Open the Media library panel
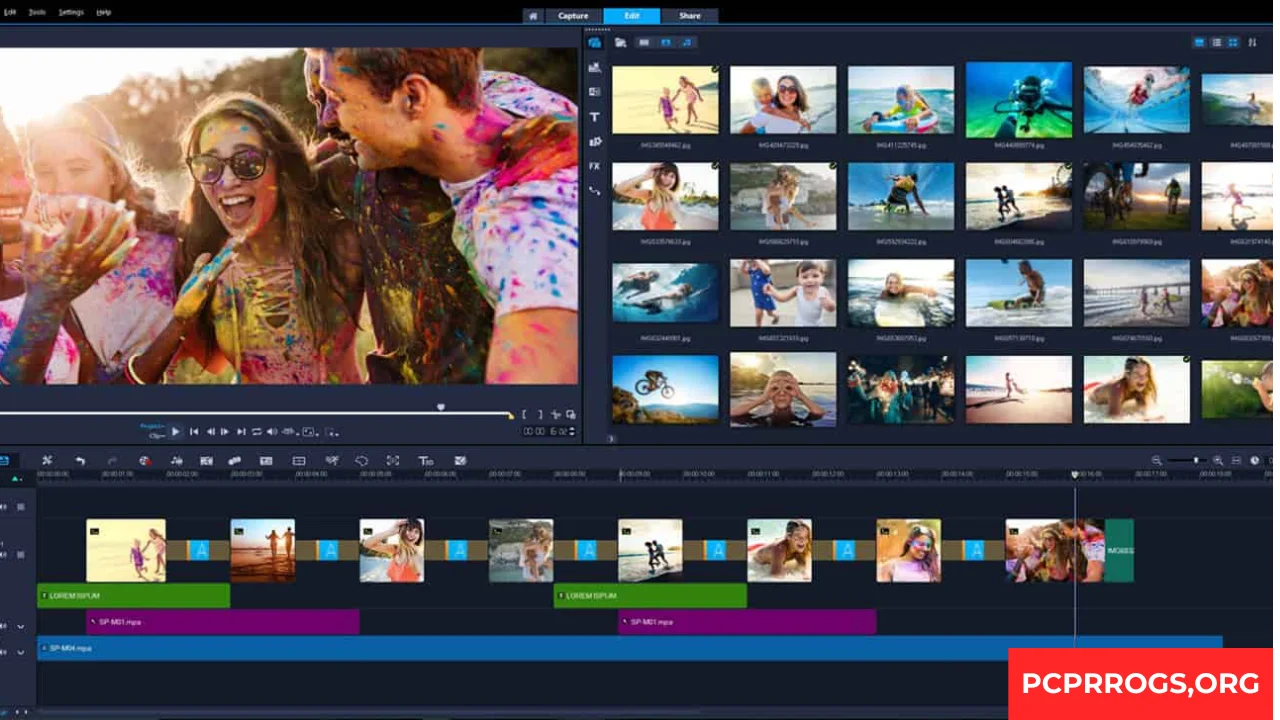Screen dimensions: 1280x720 pyautogui.click(x=595, y=43)
